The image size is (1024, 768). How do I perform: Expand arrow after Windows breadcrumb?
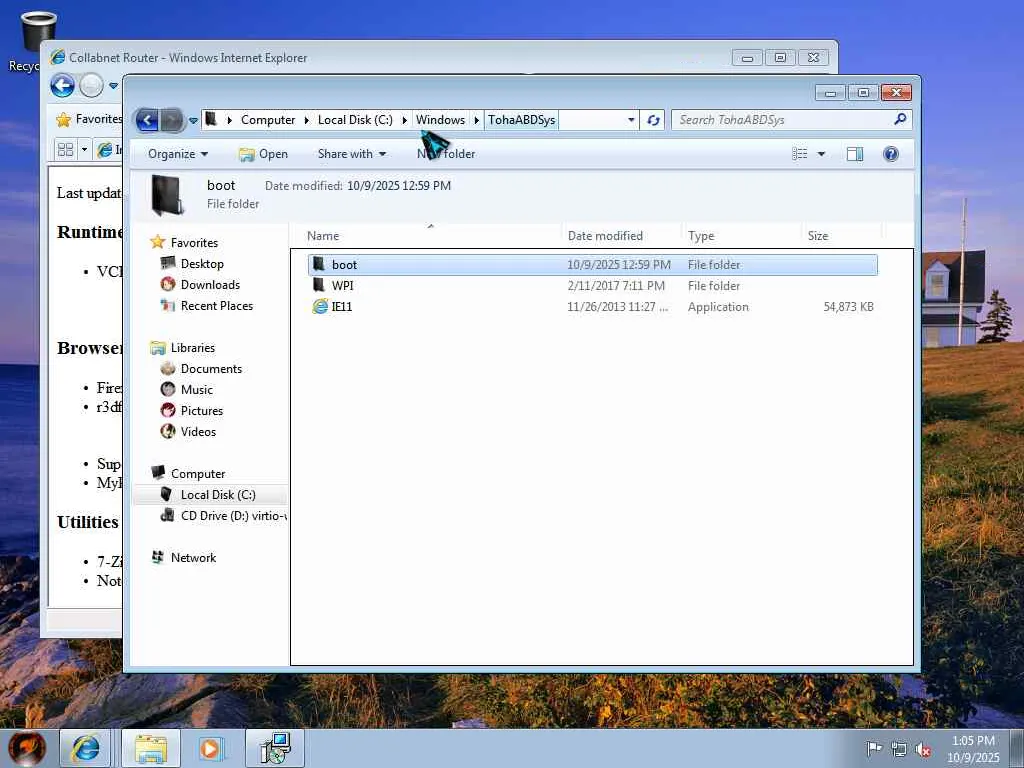[x=477, y=120]
